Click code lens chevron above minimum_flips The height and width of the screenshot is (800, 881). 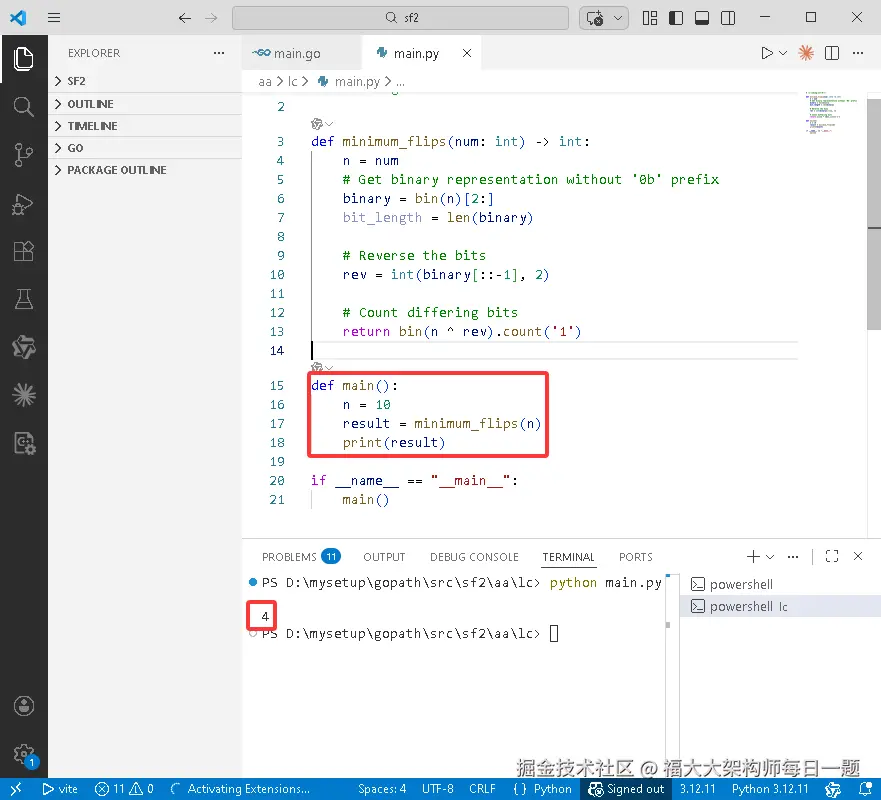(329, 124)
